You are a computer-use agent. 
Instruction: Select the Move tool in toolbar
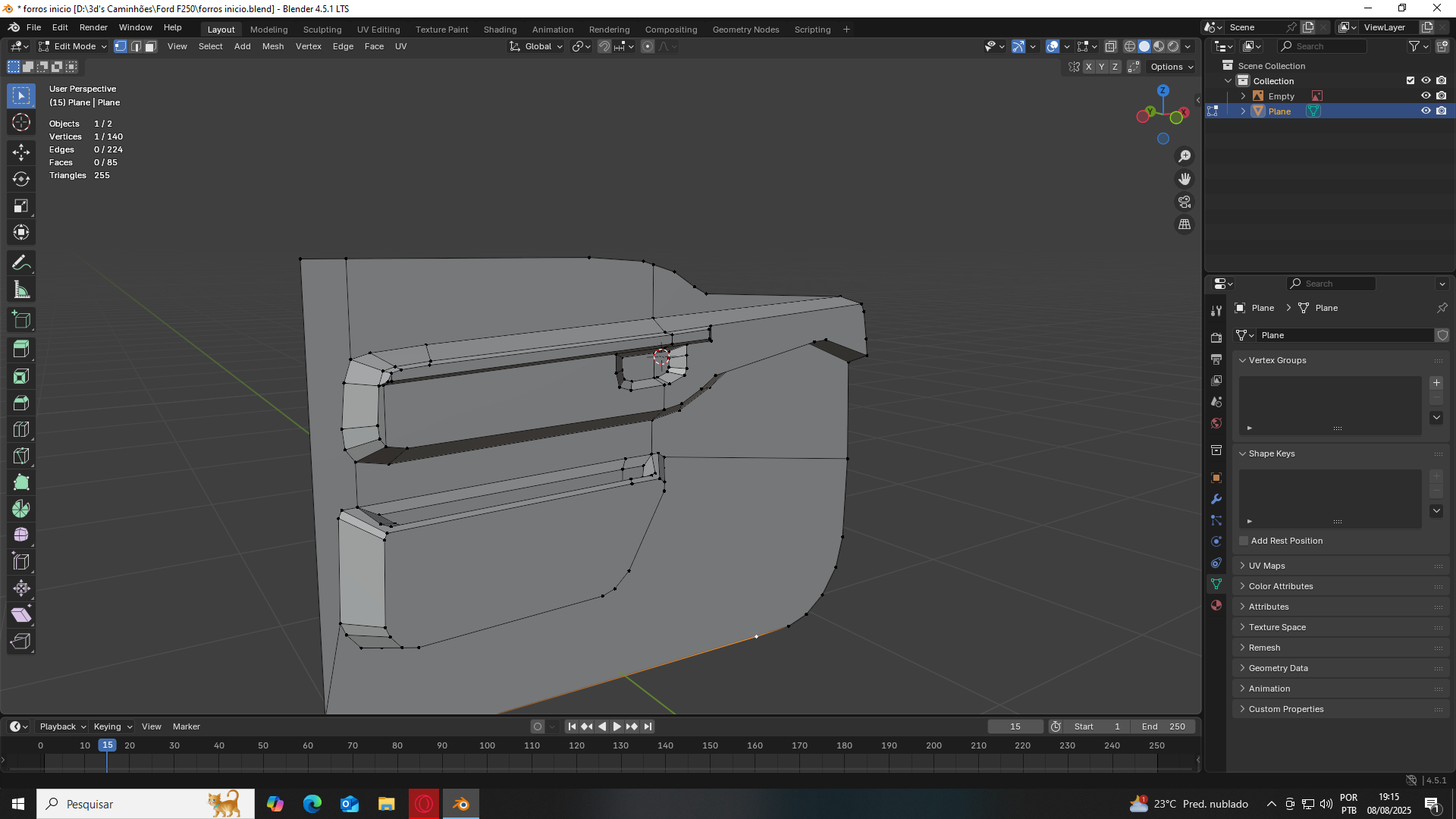(x=21, y=152)
